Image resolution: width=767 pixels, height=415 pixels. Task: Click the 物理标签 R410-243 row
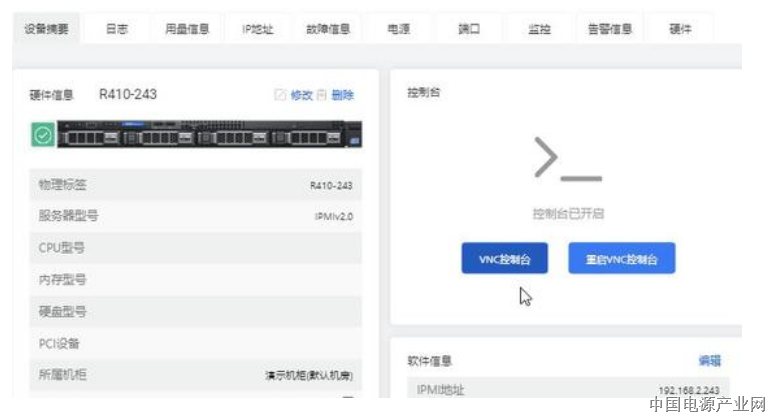pos(195,185)
